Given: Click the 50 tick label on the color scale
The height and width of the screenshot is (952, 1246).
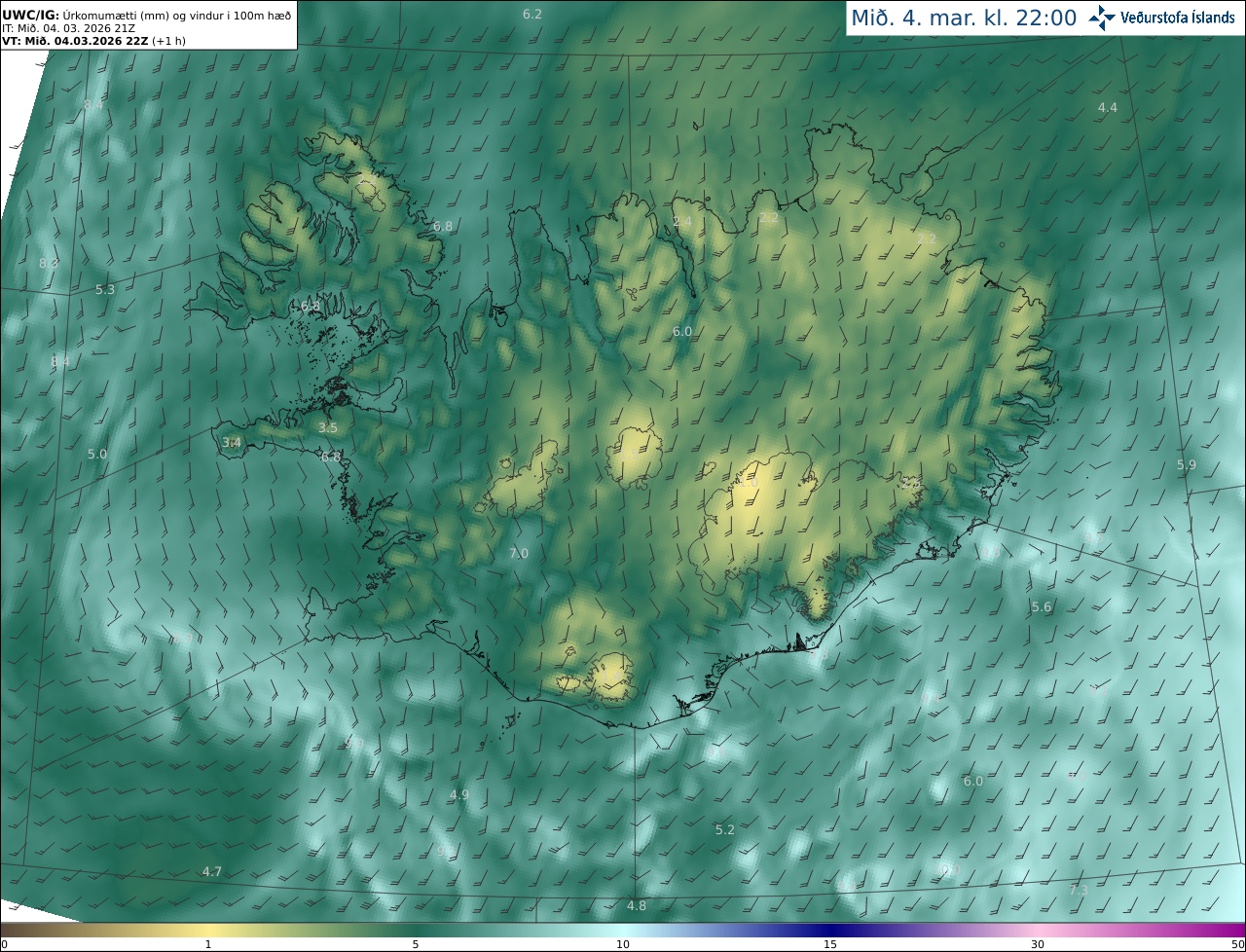Looking at the screenshot, I should point(1237,944).
